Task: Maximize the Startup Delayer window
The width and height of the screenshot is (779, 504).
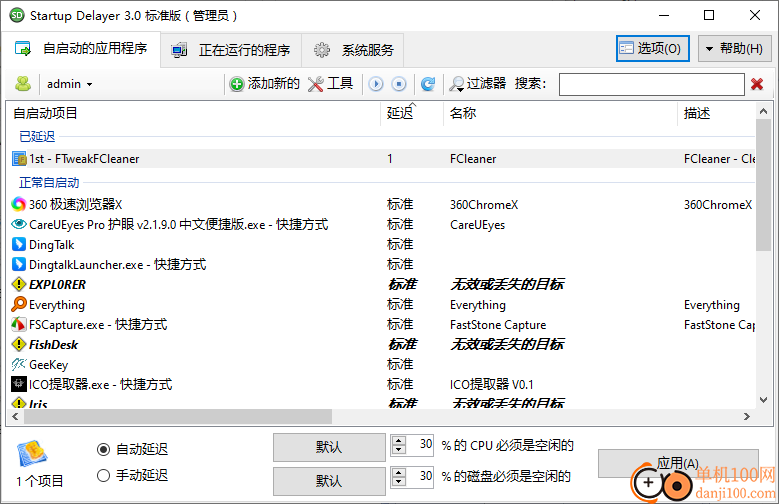Action: tap(709, 15)
